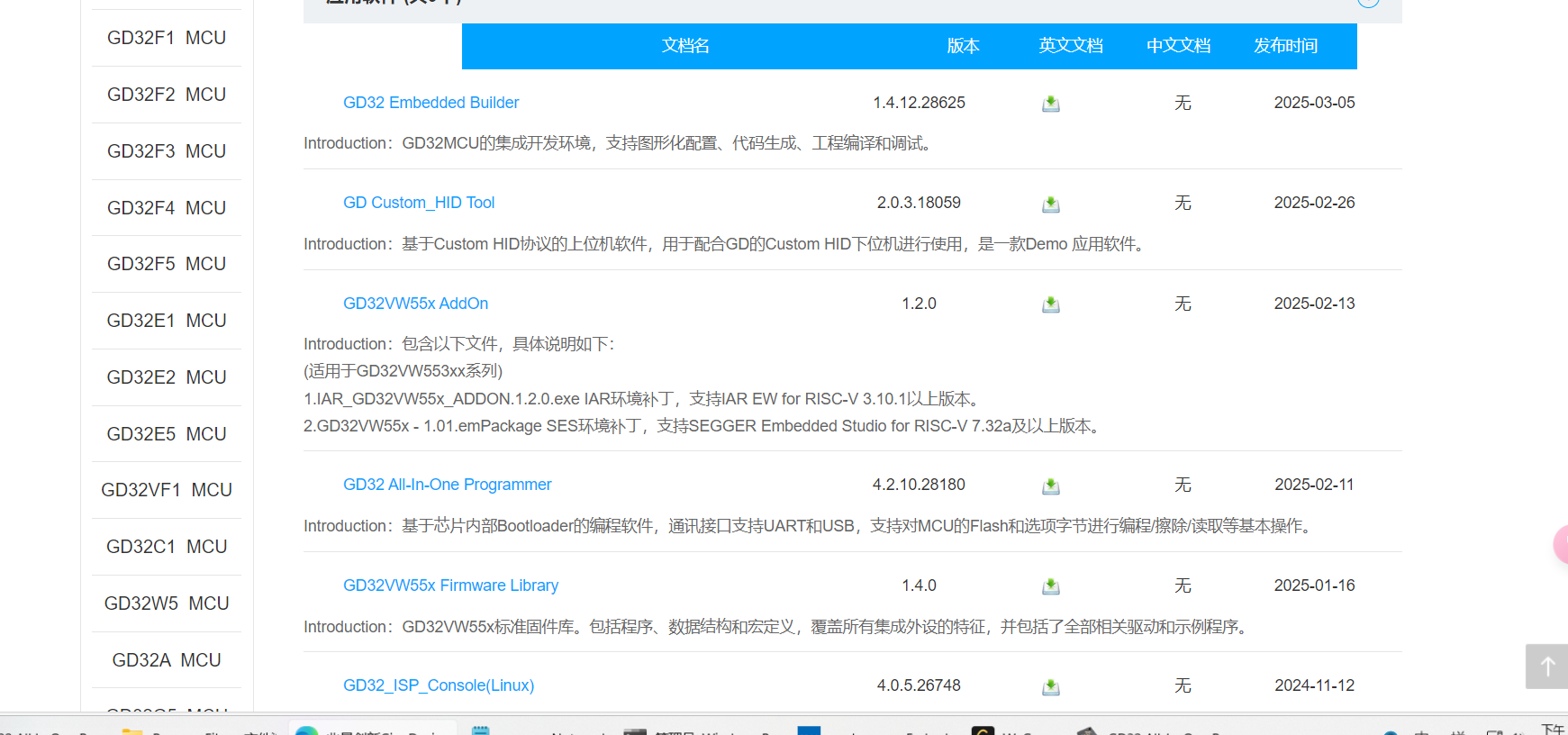Open GD32VW55x Firmware Library link
The height and width of the screenshot is (735, 1568).
450,585
